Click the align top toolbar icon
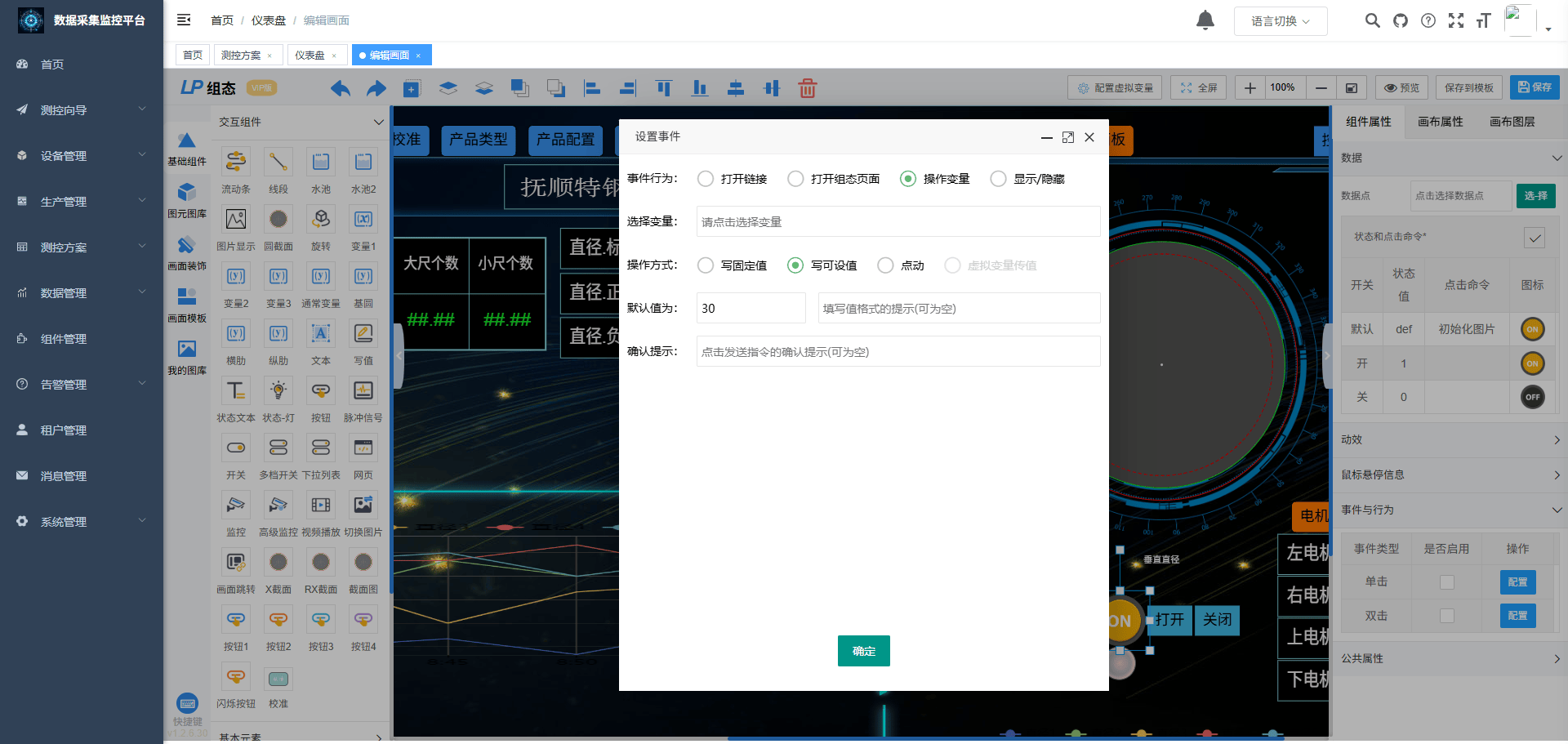The height and width of the screenshot is (744, 1568). 663,88
